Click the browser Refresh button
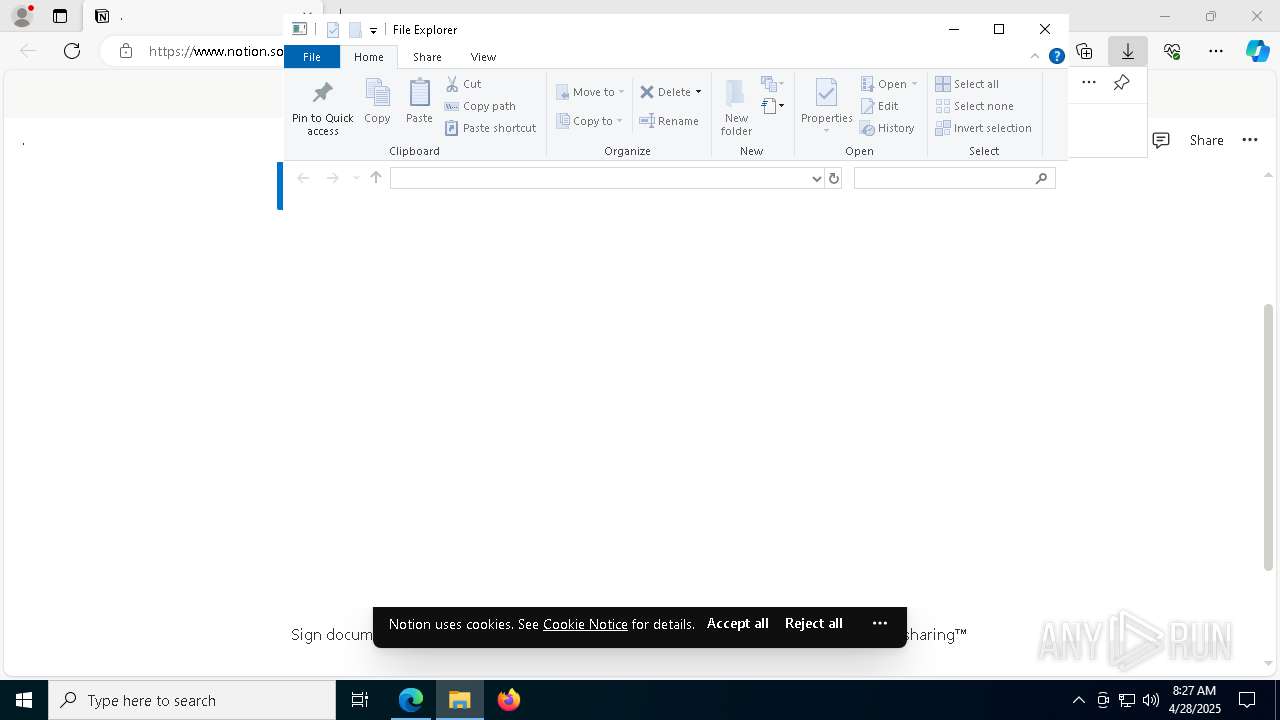The width and height of the screenshot is (1280, 720). (72, 51)
